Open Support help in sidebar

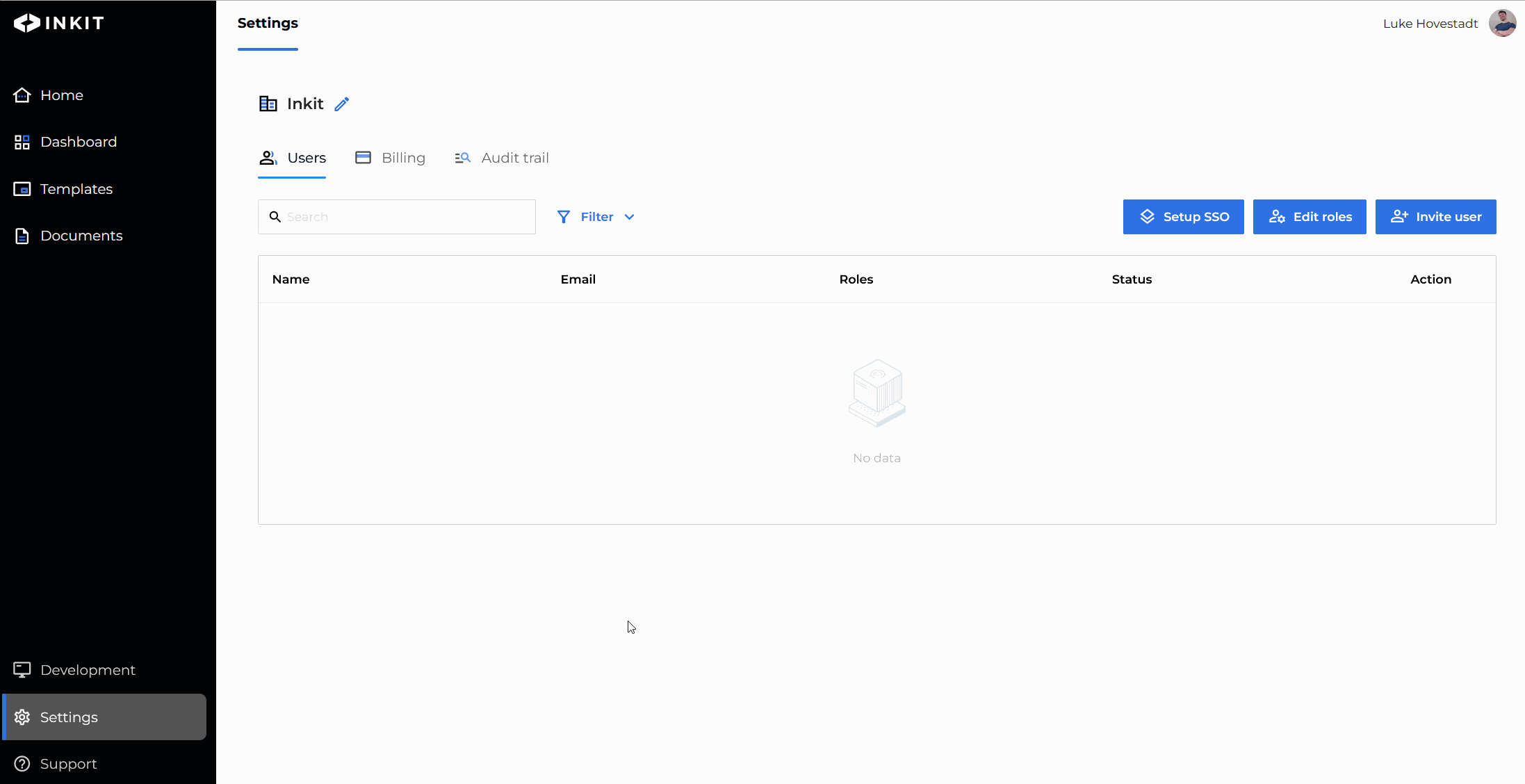[x=68, y=764]
